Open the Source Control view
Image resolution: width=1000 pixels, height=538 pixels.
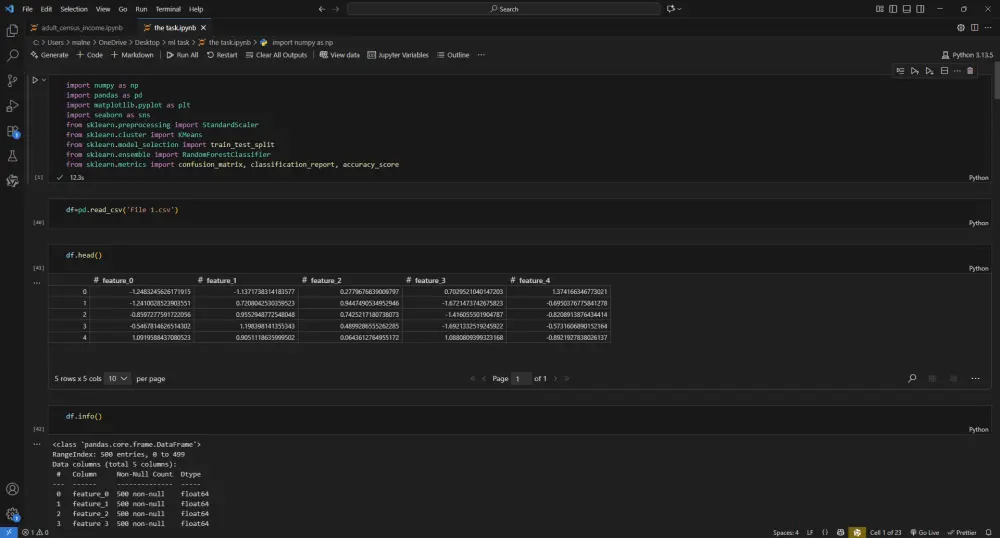click(x=12, y=81)
